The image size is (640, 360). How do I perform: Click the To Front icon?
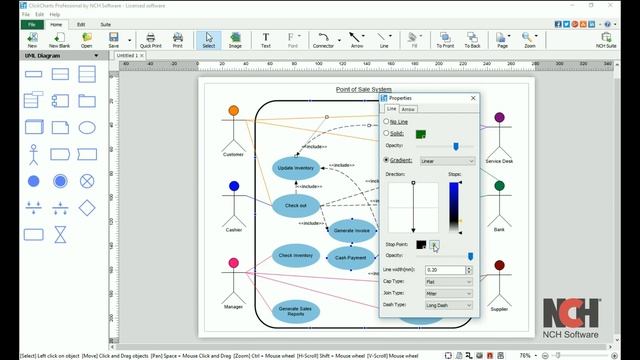point(445,40)
